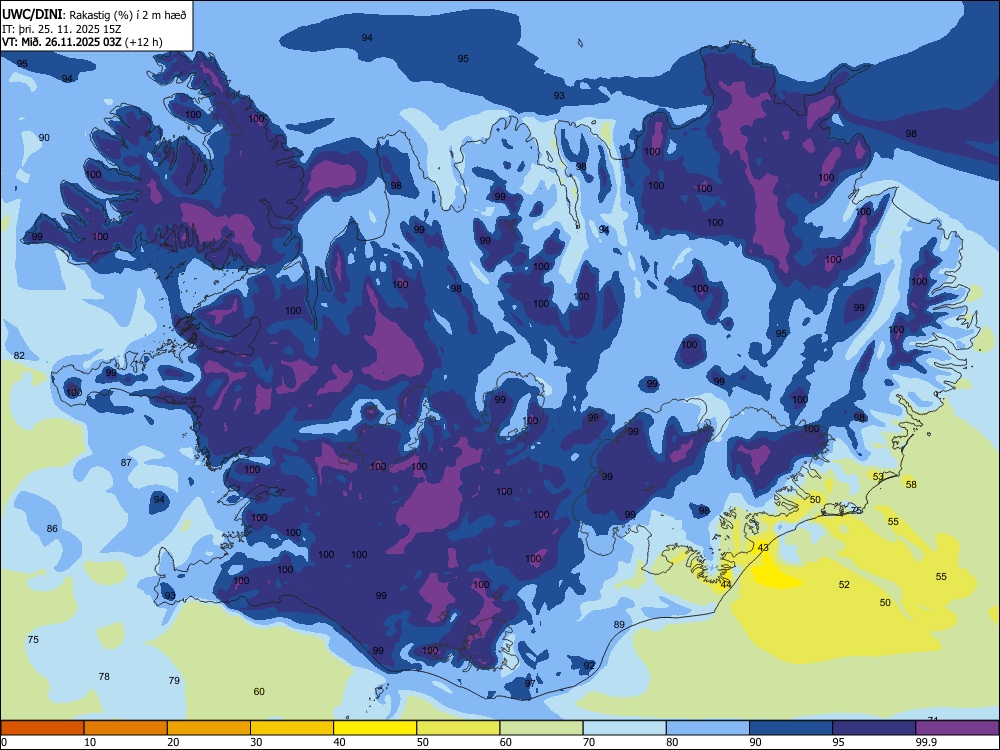Click the '40' legend tick label
The width and height of the screenshot is (1000, 750).
[x=340, y=742]
